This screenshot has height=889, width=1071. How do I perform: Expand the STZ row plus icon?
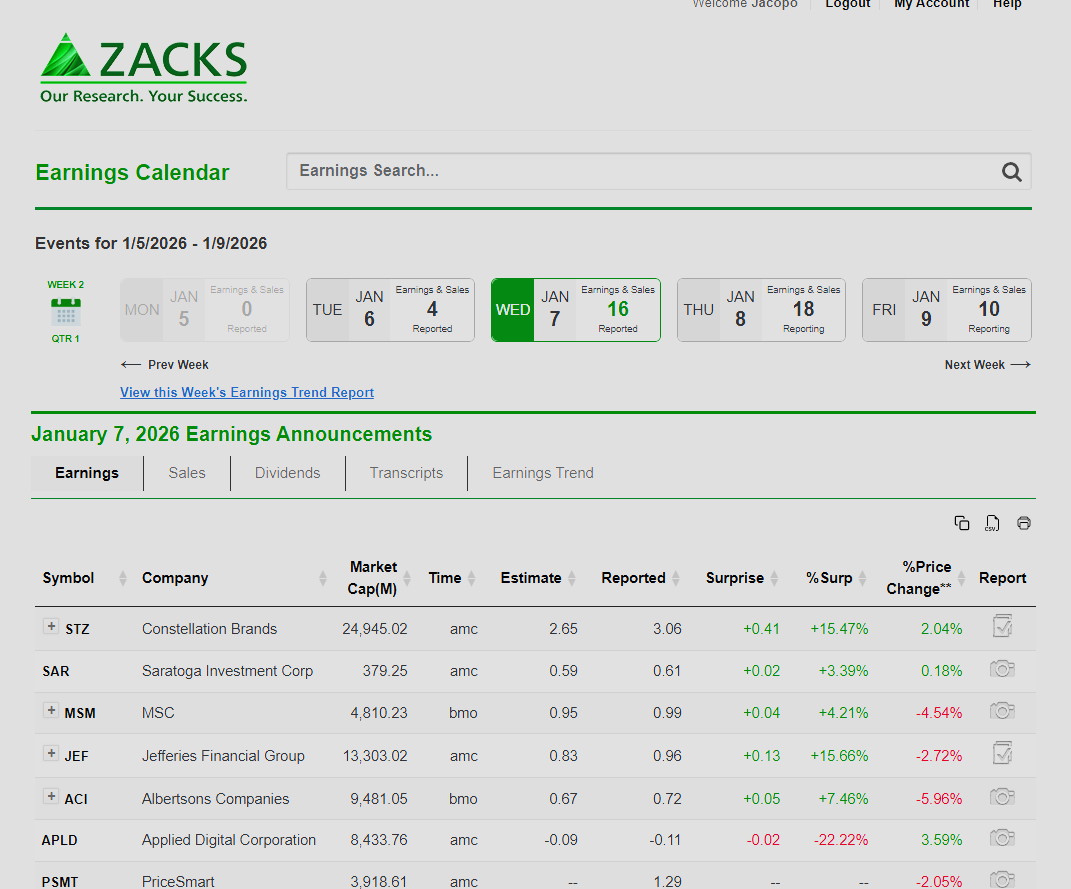(51, 626)
